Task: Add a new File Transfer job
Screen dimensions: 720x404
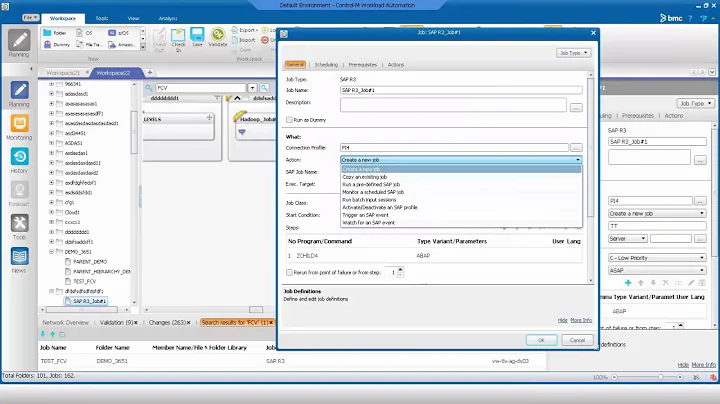Action: point(88,45)
